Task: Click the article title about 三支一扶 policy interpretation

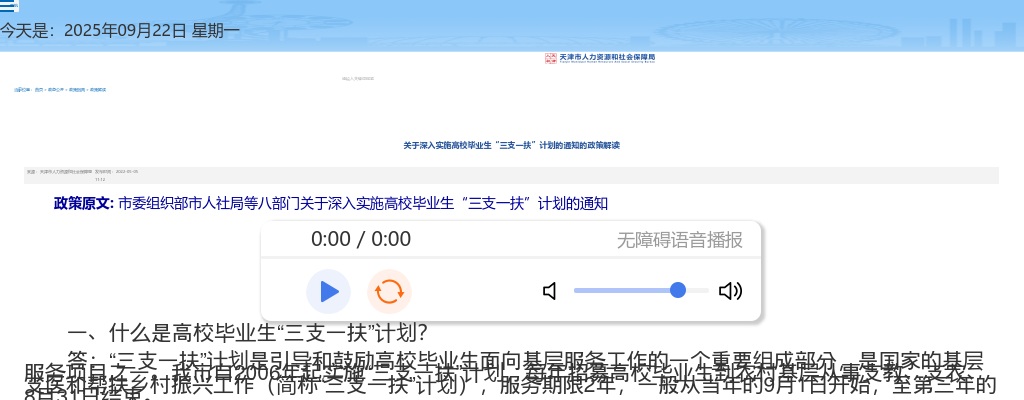Action: point(511,145)
